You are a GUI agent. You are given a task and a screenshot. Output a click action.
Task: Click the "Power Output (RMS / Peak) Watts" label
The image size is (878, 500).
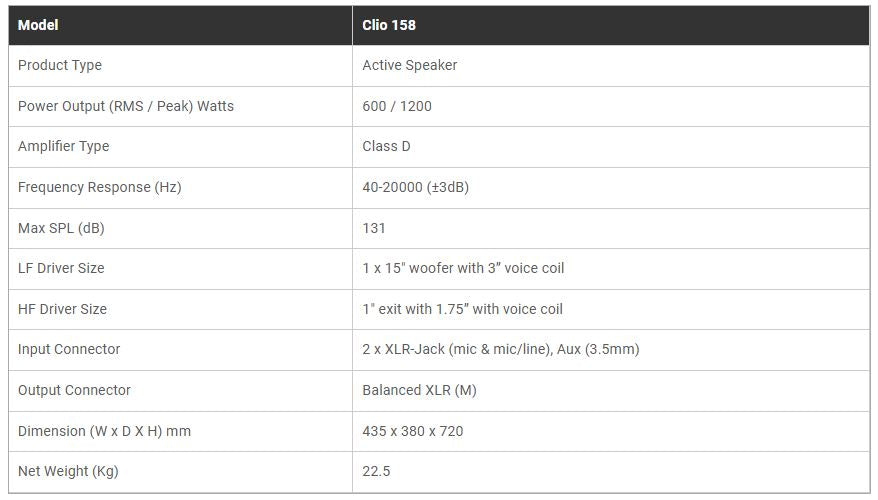[126, 106]
